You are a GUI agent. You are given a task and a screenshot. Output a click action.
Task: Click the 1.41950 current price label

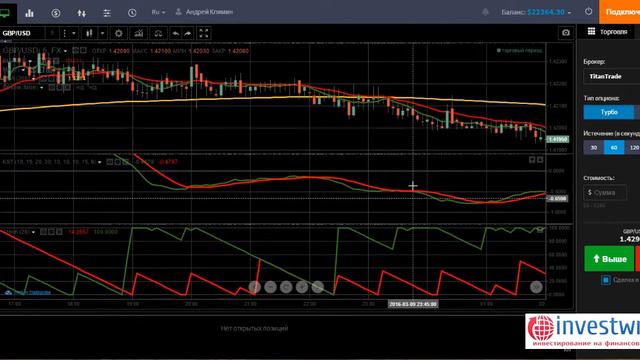click(x=558, y=139)
